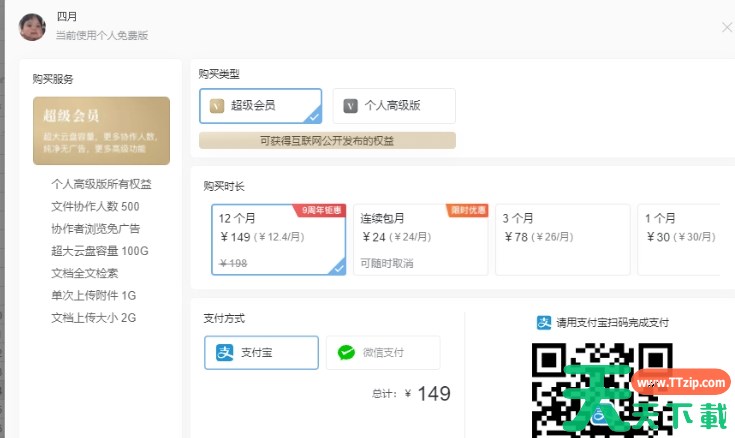The width and height of the screenshot is (735, 438).
Task: Click the user avatar picture
Action: [32, 27]
